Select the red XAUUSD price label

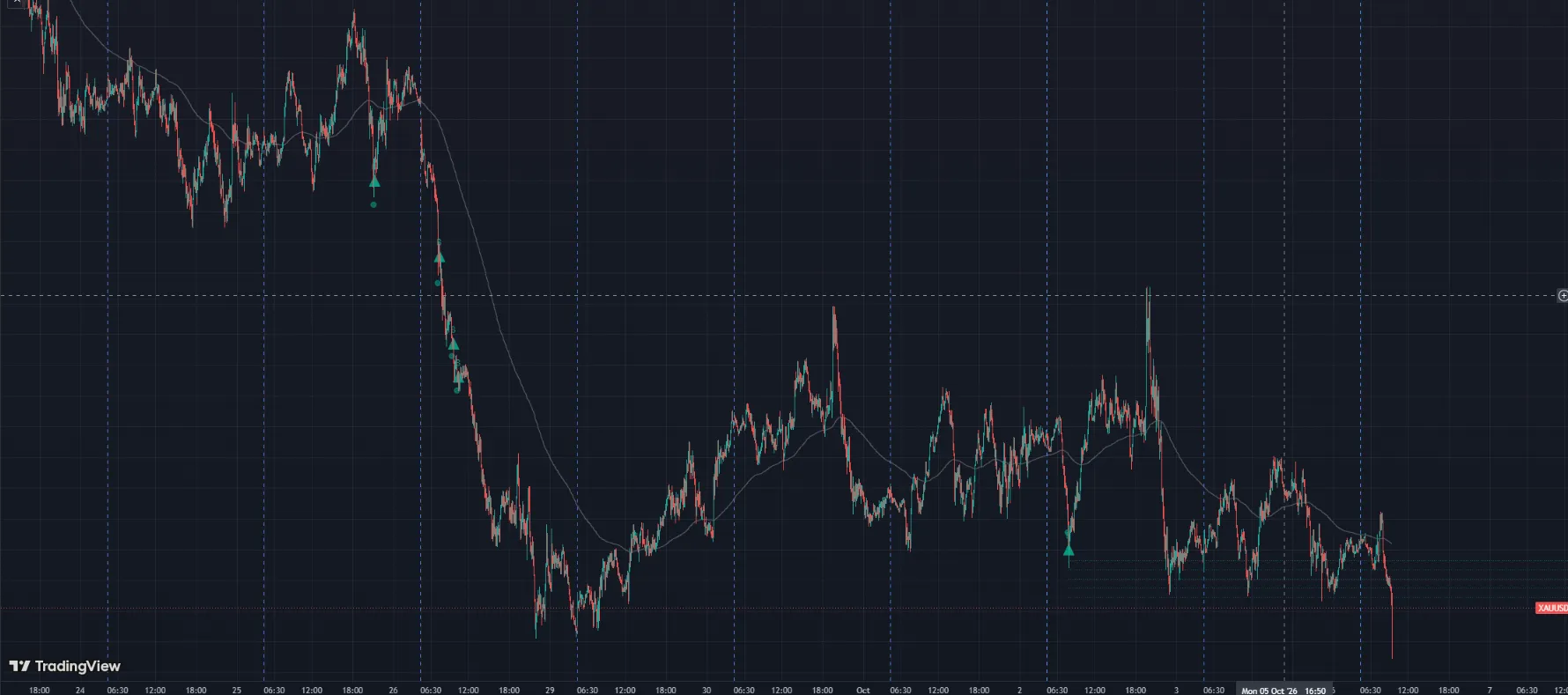coord(1552,608)
